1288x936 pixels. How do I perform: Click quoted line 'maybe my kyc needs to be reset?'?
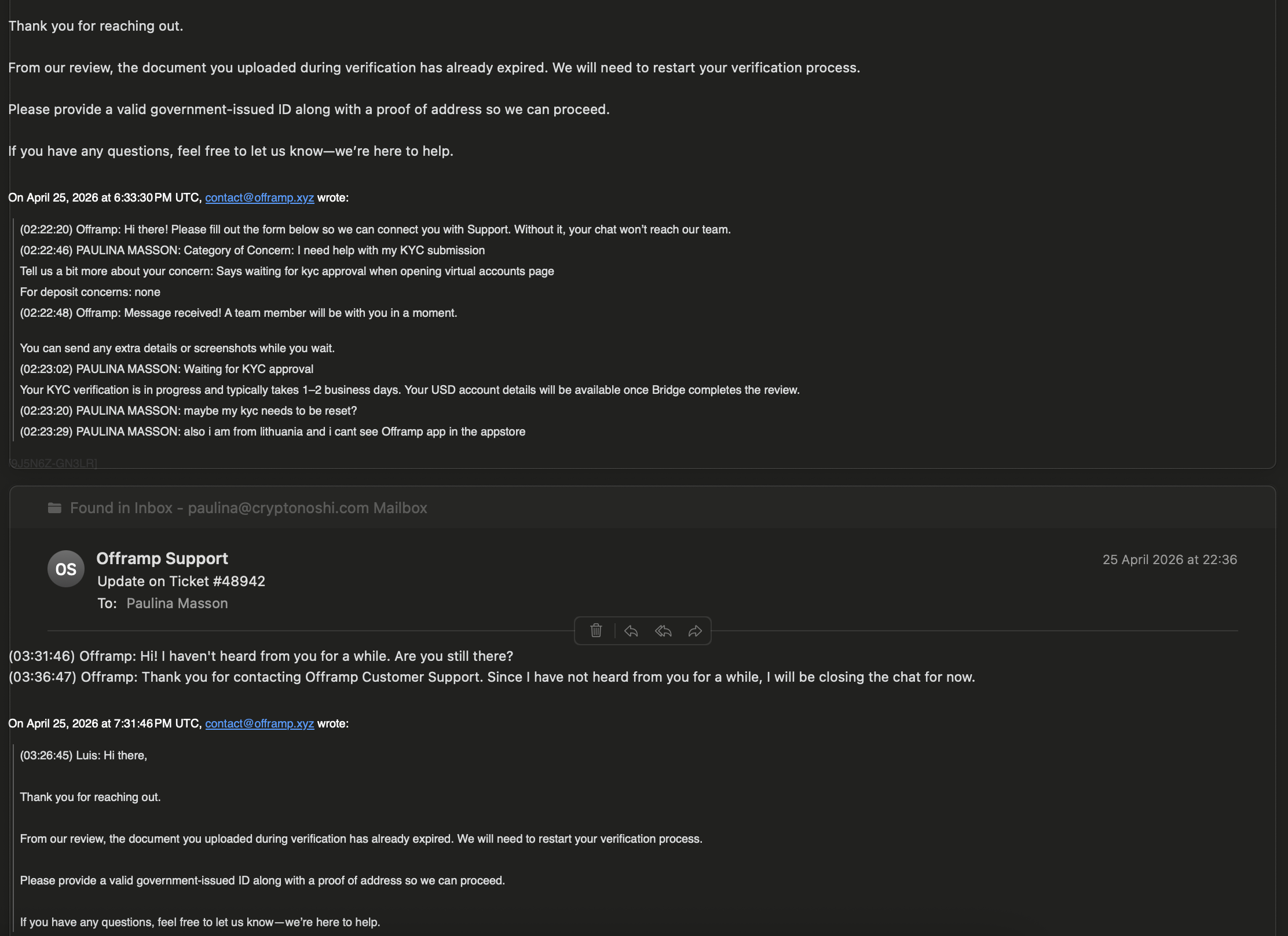click(x=188, y=411)
